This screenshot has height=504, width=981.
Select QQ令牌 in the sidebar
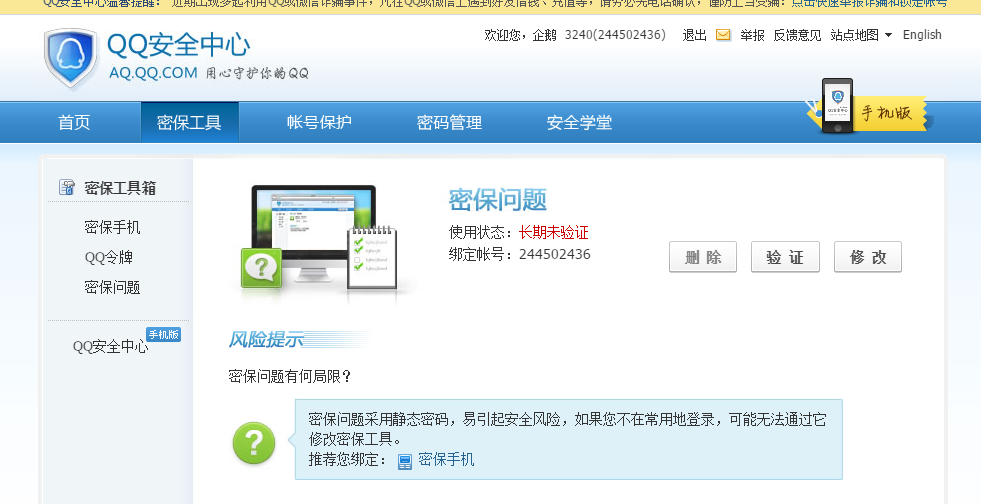pos(108,257)
